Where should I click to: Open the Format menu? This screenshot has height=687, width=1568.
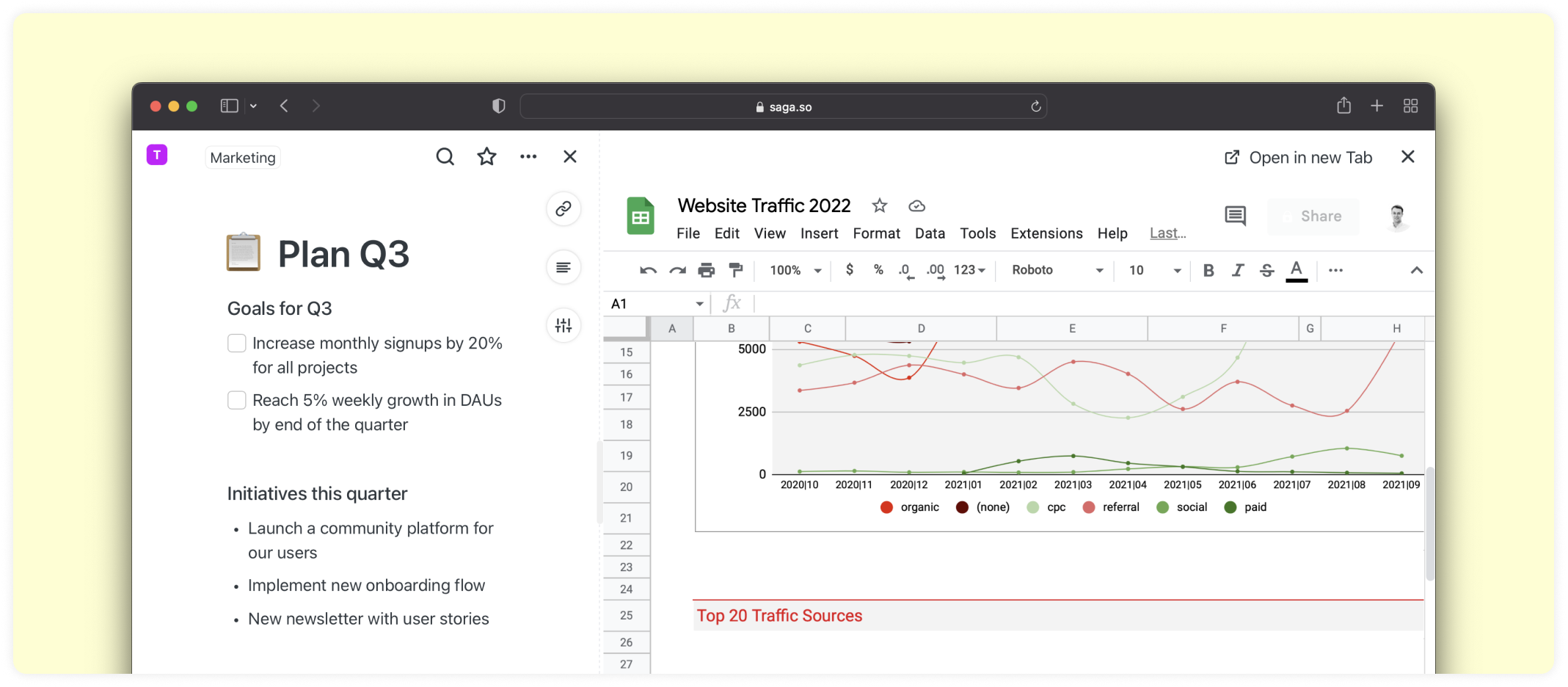coord(876,233)
